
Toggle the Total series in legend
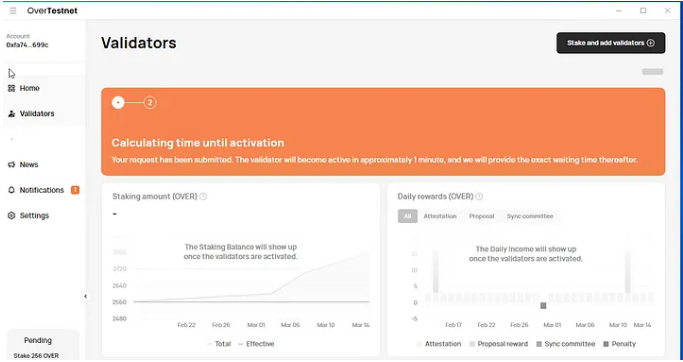tap(218, 344)
